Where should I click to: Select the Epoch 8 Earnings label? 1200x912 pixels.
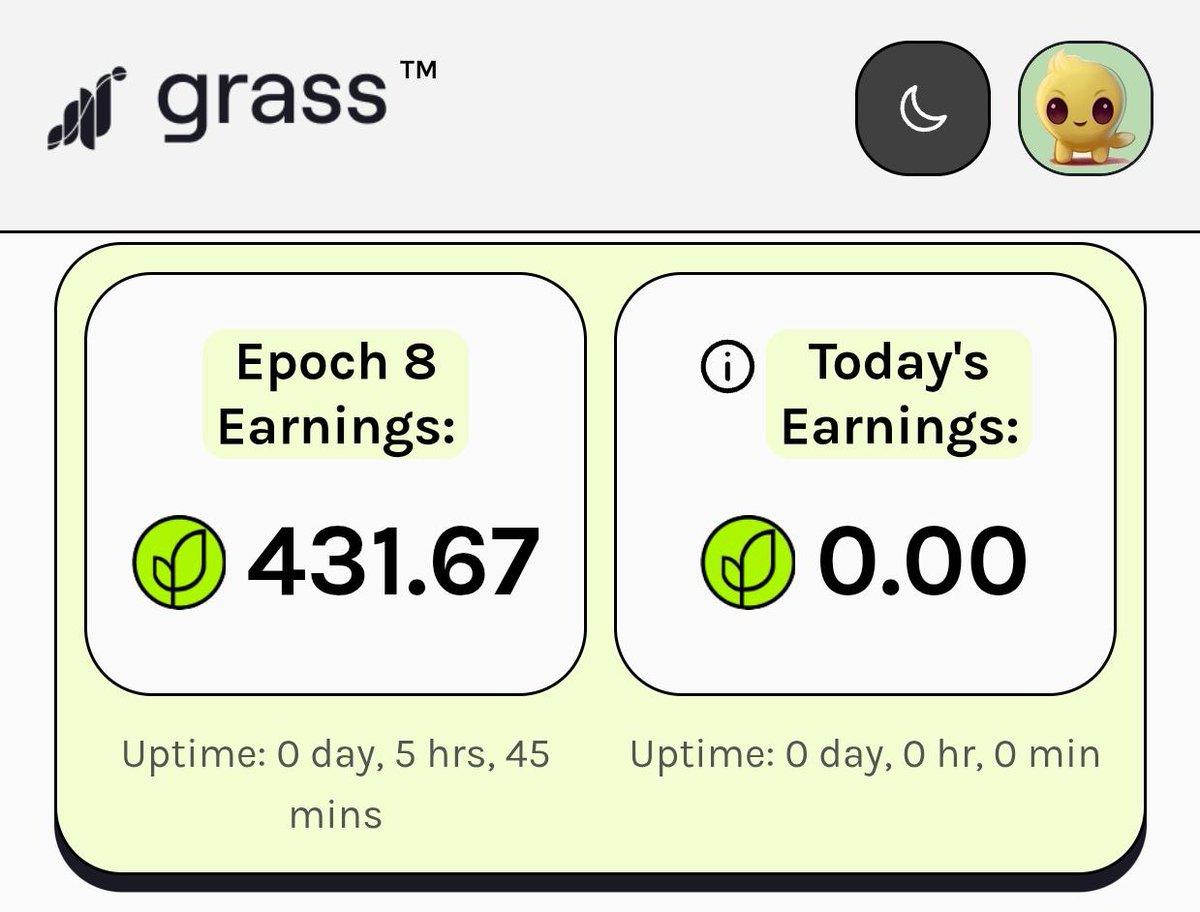coord(336,394)
